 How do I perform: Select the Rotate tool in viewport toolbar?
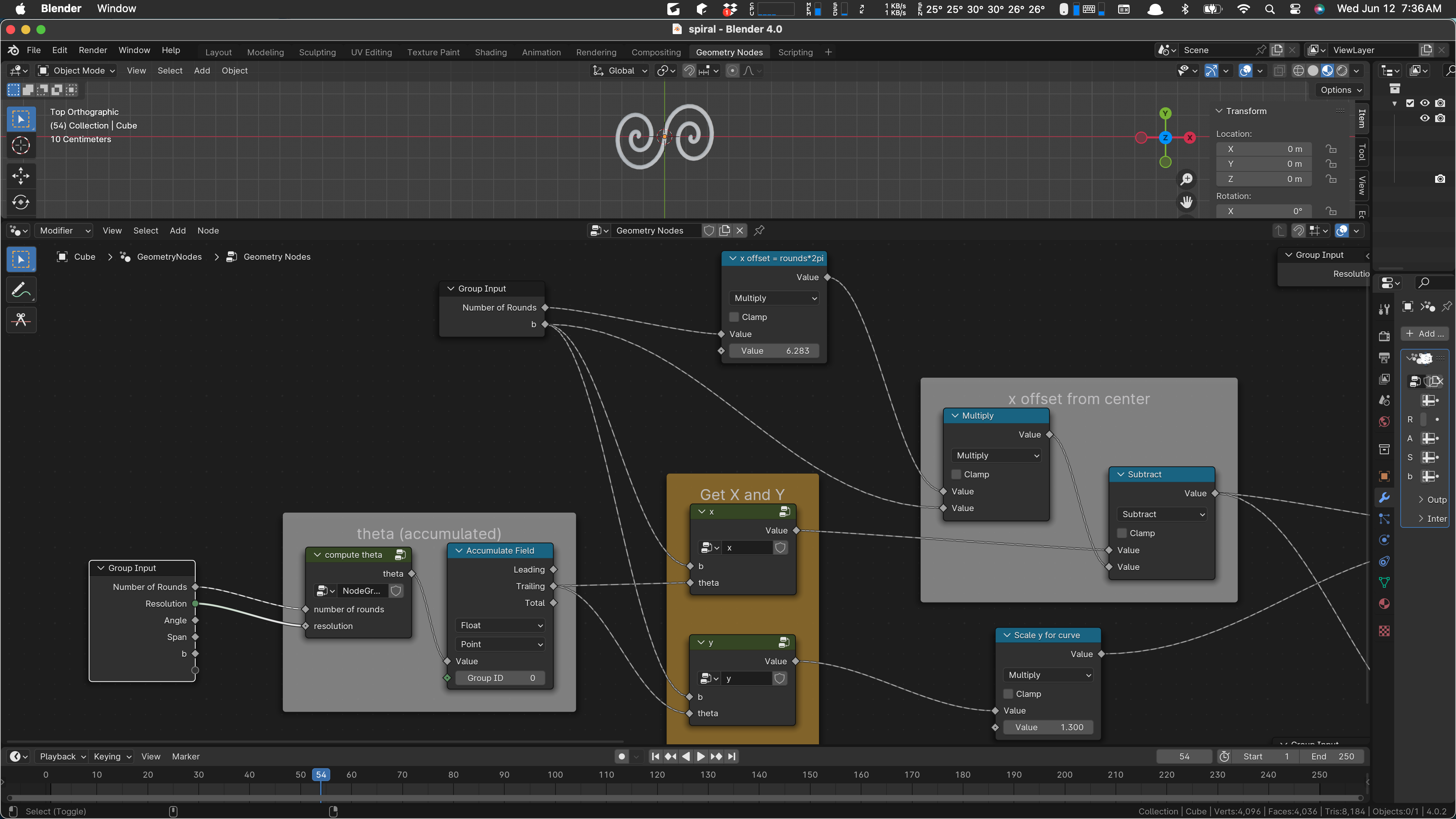pos(21,202)
